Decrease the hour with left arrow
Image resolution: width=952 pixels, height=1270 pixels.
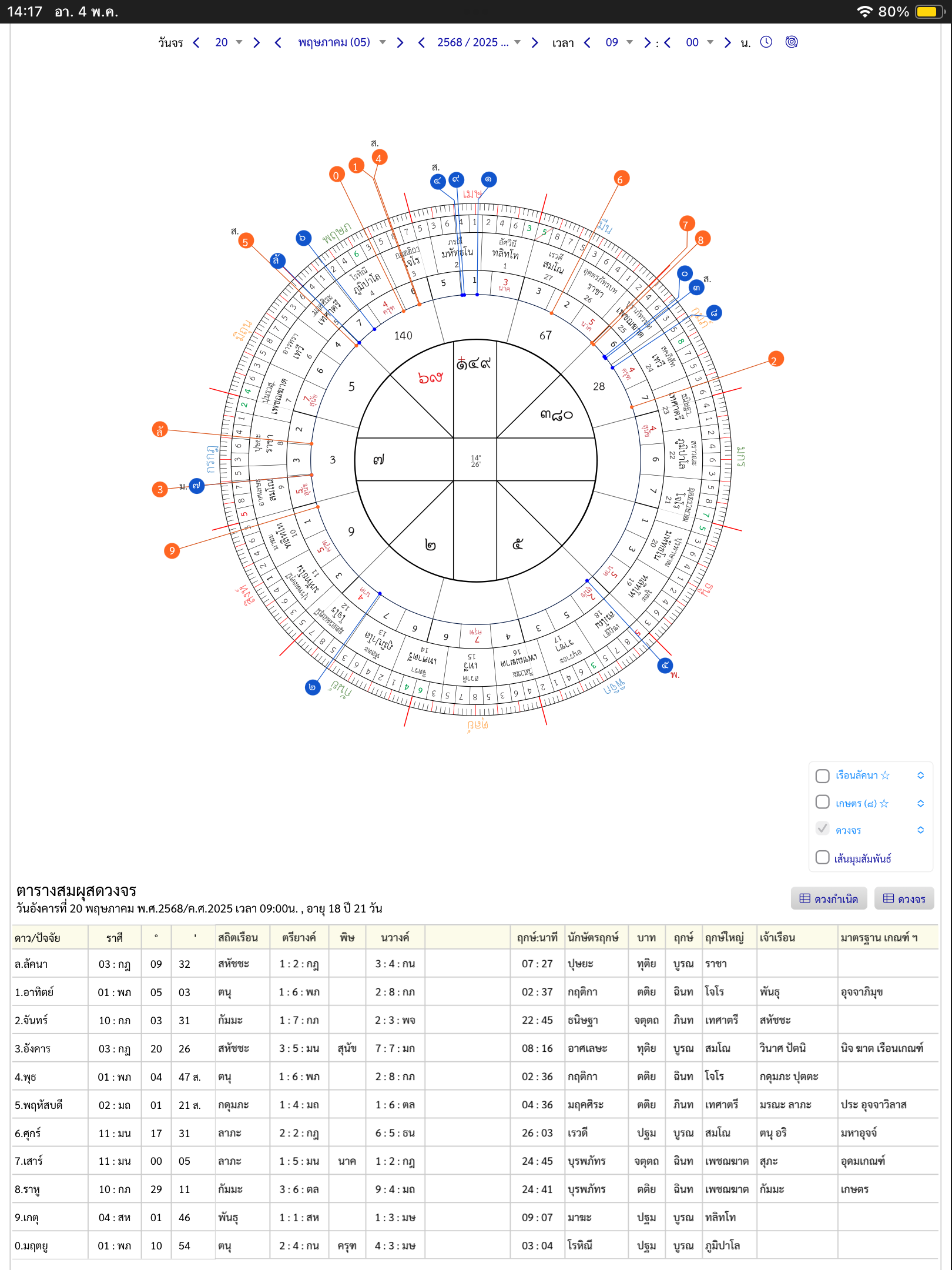point(587,42)
